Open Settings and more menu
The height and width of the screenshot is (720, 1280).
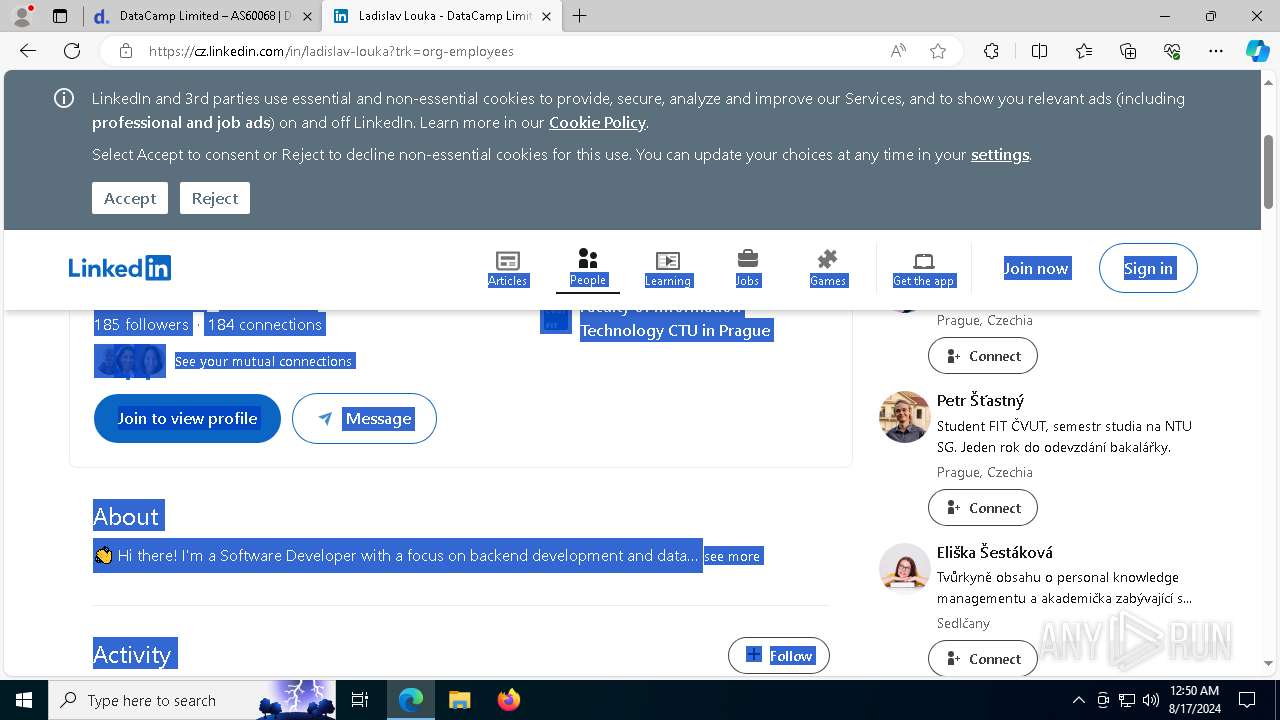1216,51
